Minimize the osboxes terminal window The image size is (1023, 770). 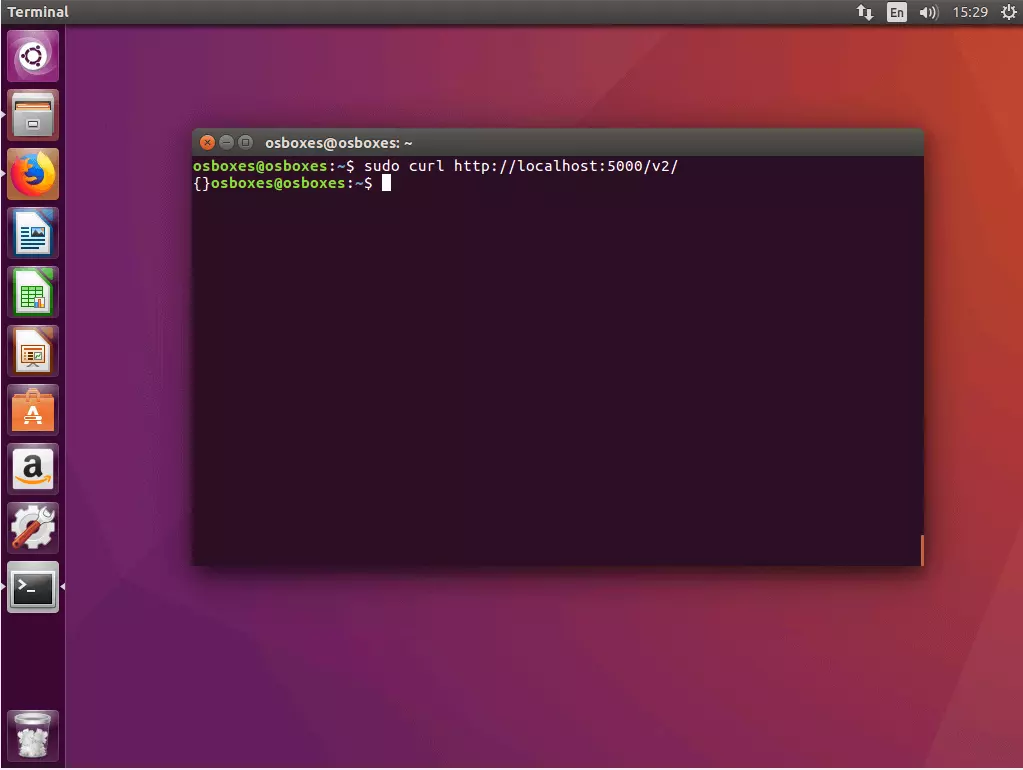(226, 142)
